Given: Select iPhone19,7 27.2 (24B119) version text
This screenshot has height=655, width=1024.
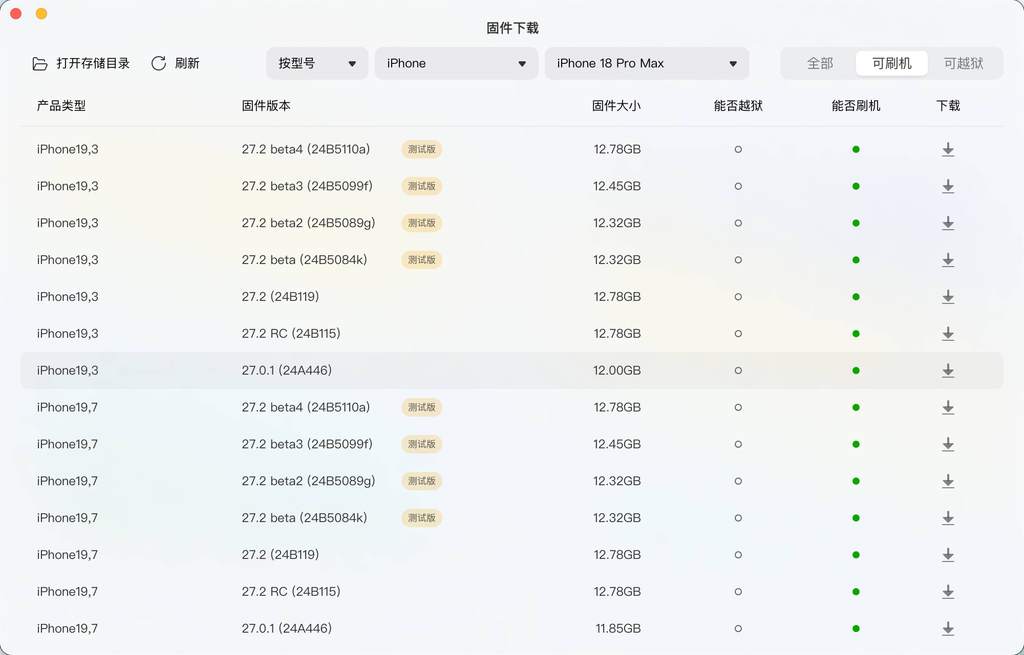Looking at the screenshot, I should [x=280, y=555].
